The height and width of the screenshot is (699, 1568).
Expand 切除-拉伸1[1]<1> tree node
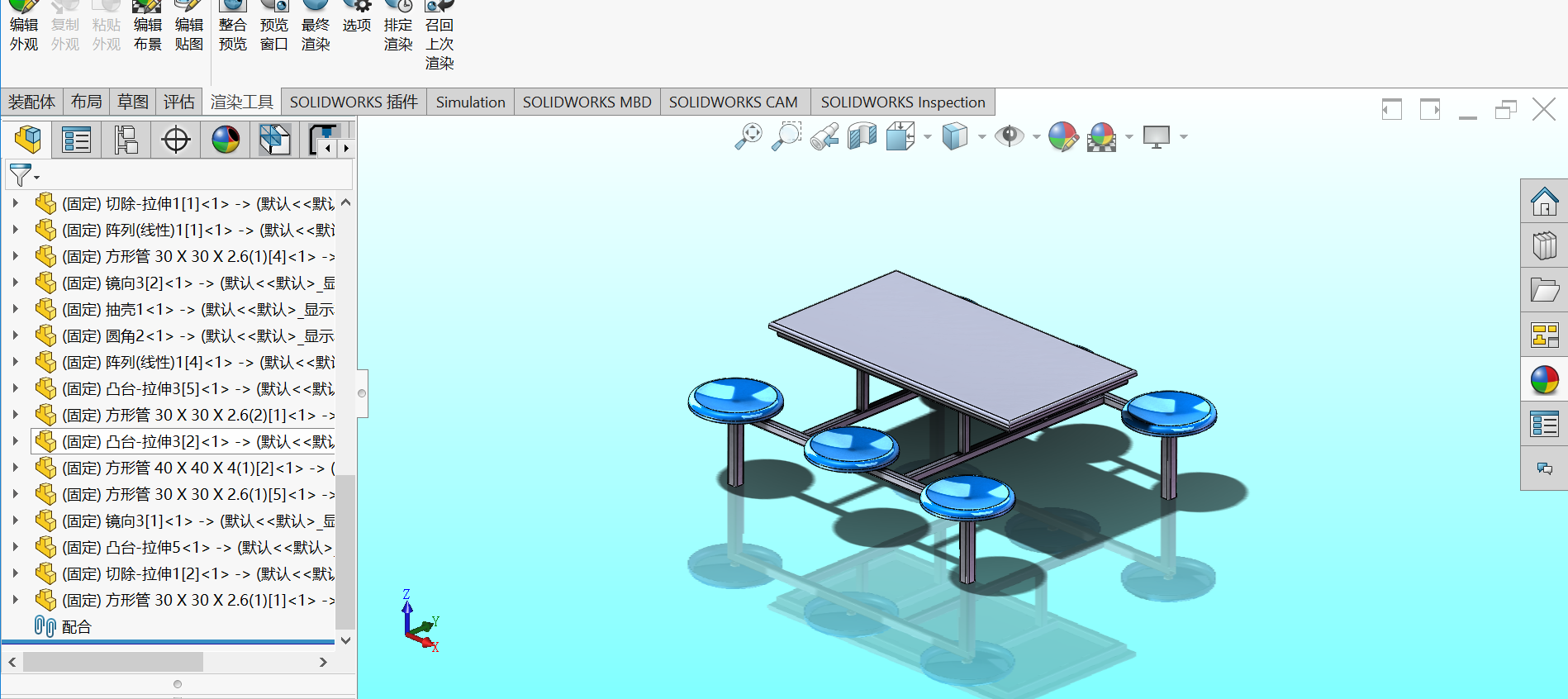point(15,202)
